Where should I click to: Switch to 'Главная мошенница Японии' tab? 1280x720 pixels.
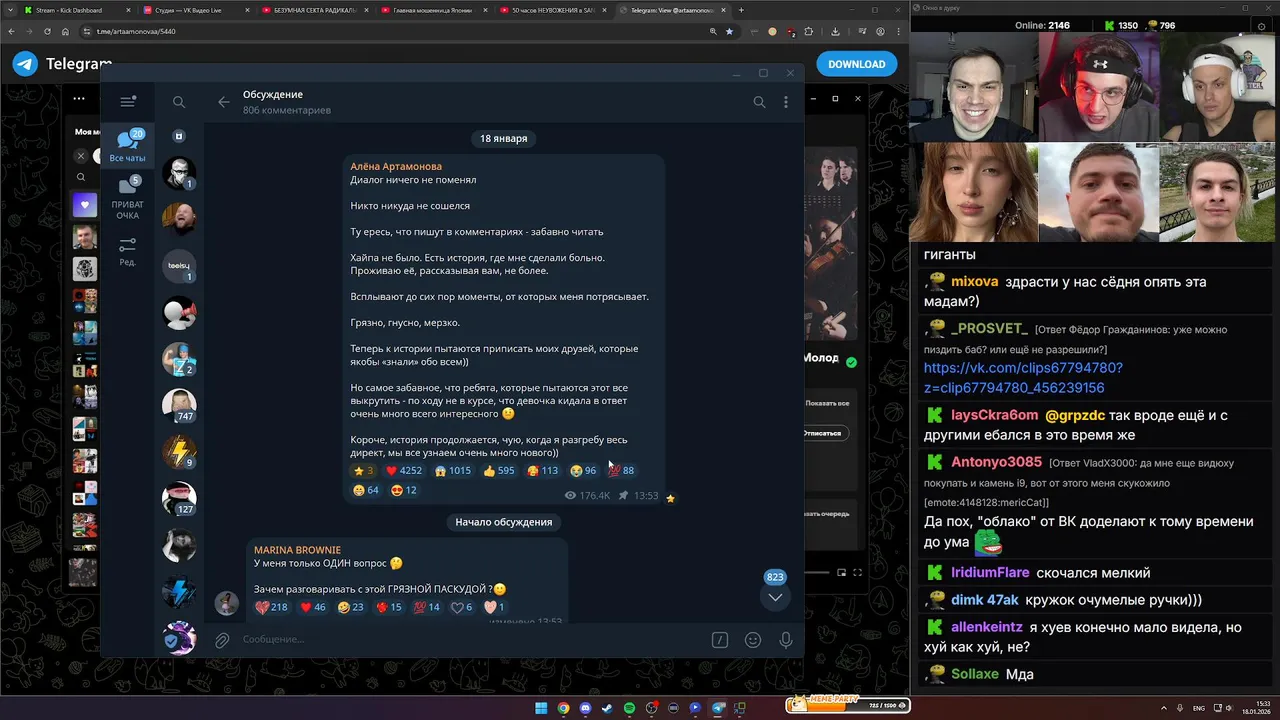click(433, 10)
